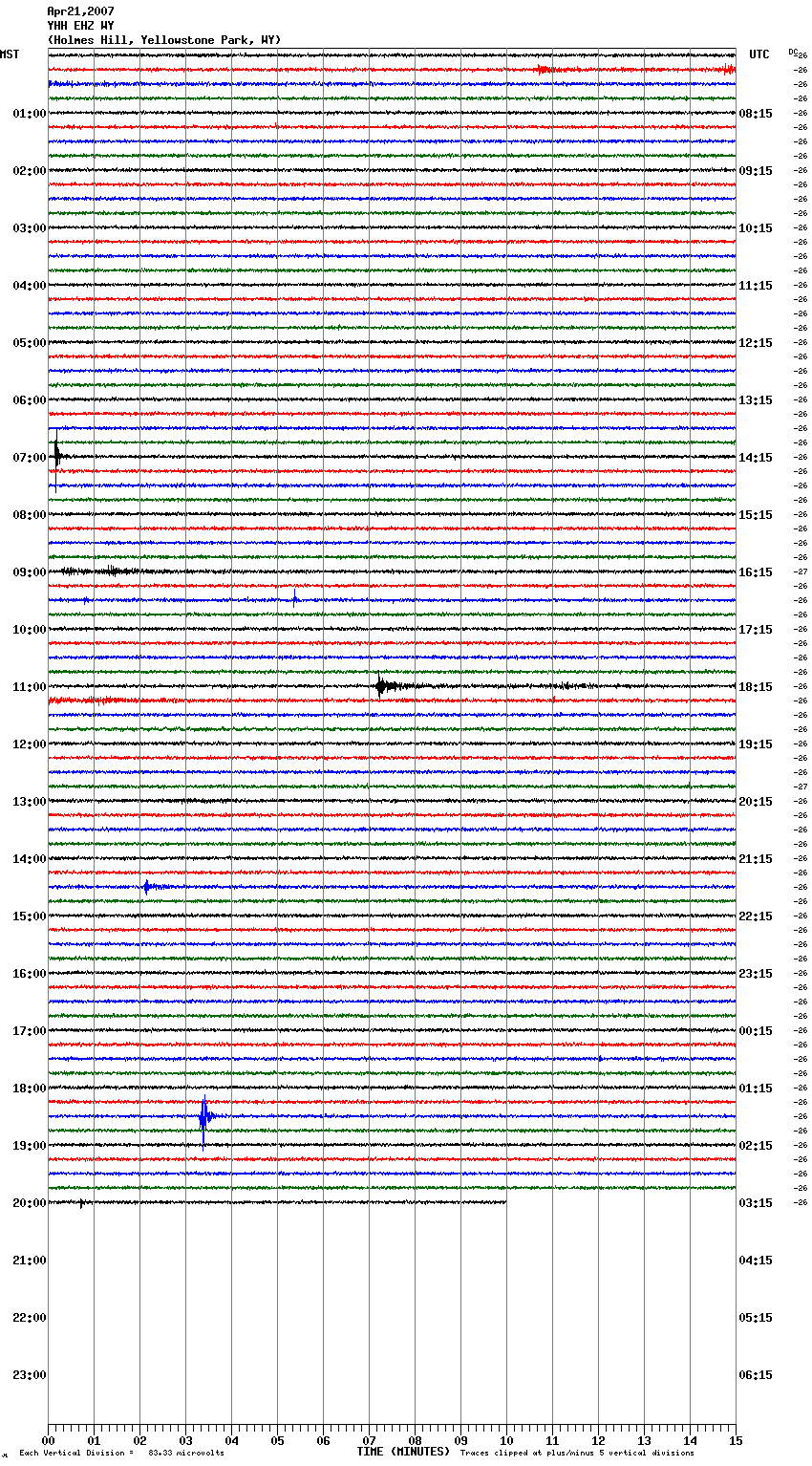Click the 02:00 MST time label
Screen dimensions: 812x1466
click(x=30, y=171)
